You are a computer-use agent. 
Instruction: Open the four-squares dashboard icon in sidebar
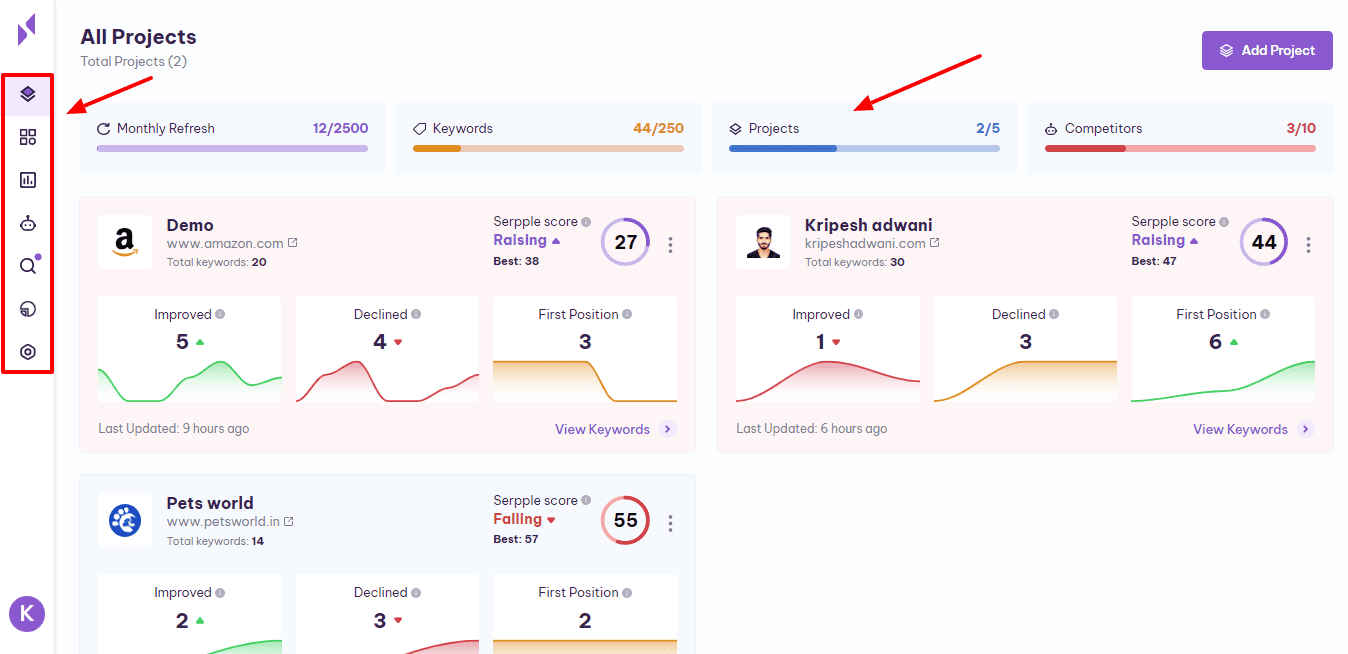click(x=28, y=137)
